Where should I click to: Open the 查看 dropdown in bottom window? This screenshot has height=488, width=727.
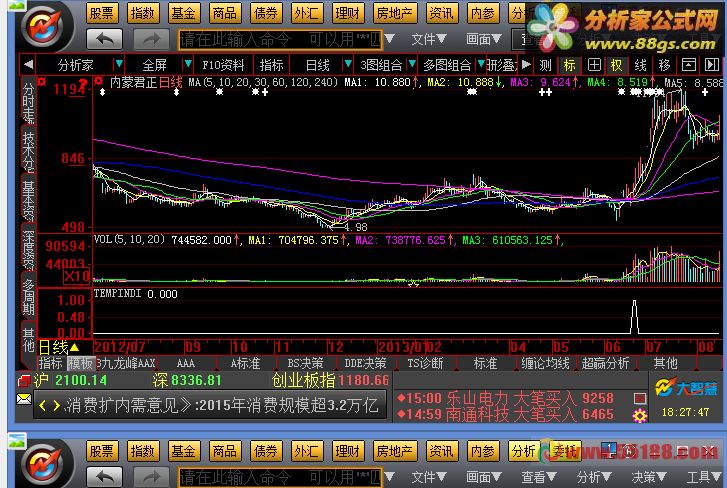[x=538, y=477]
